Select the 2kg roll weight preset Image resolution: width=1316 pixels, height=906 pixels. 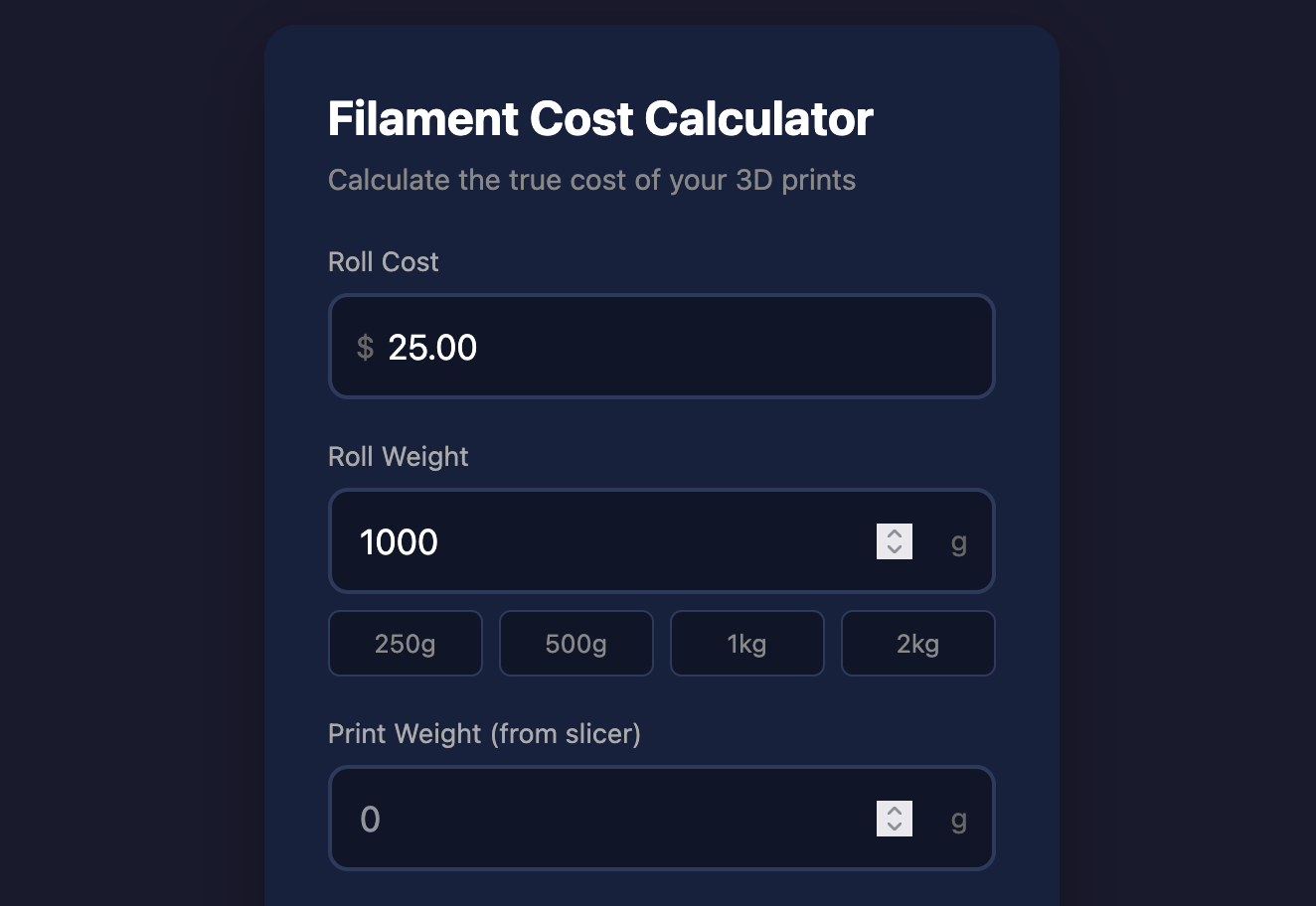point(917,643)
